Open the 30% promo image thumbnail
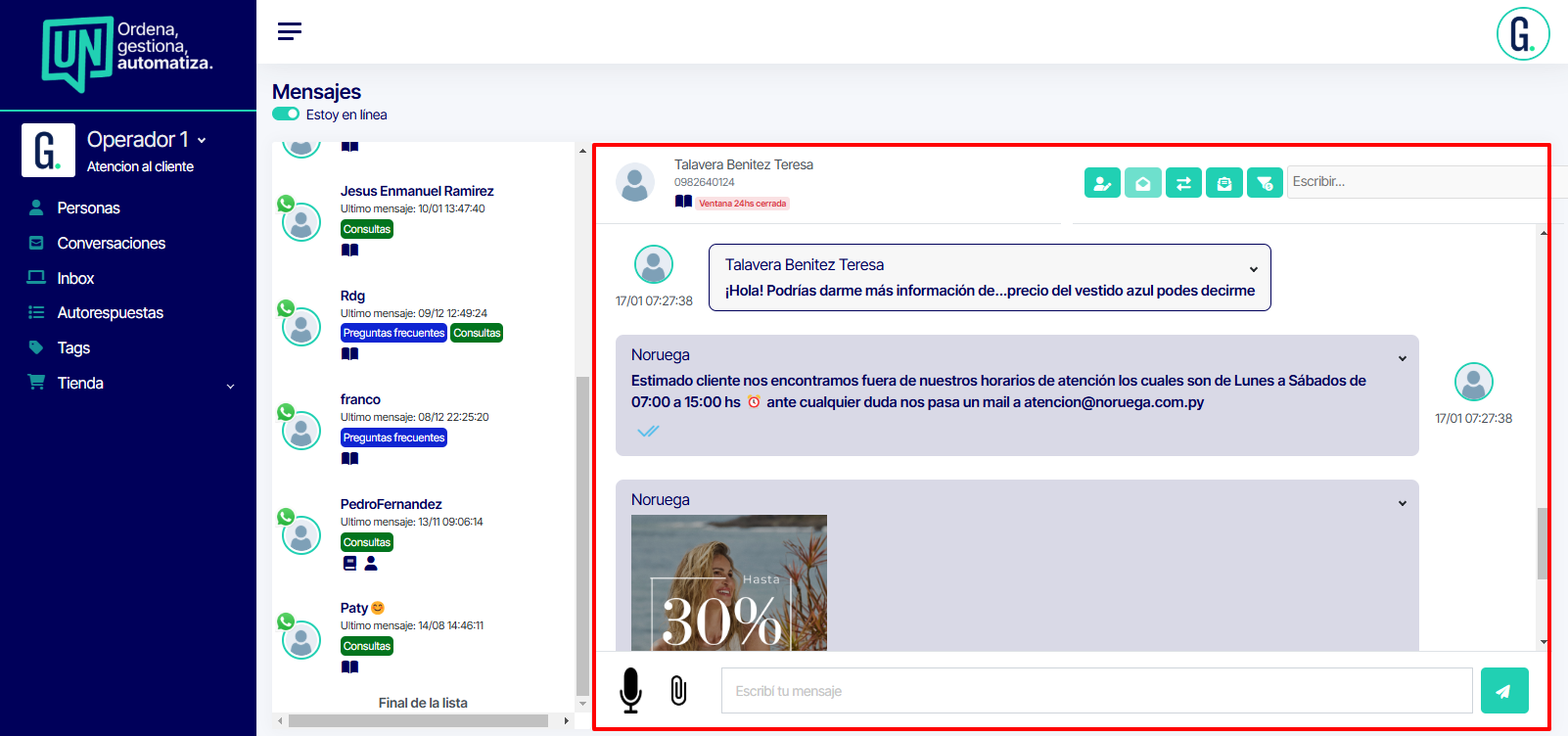The width and height of the screenshot is (1568, 736). 729,582
